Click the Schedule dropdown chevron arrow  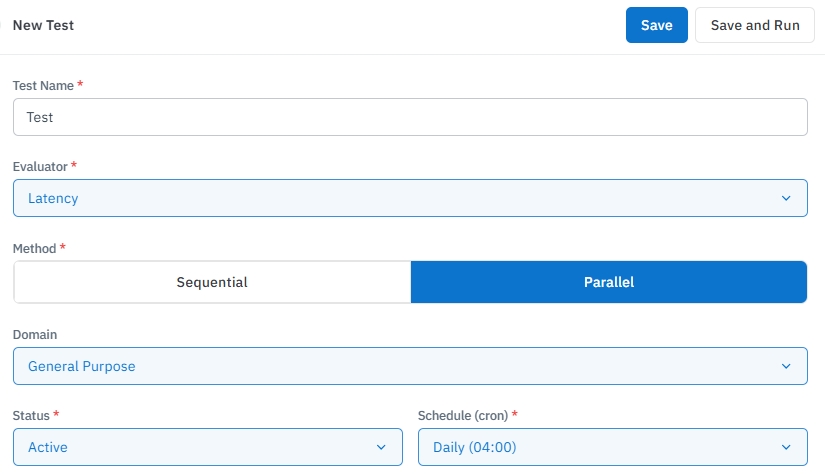coord(785,447)
